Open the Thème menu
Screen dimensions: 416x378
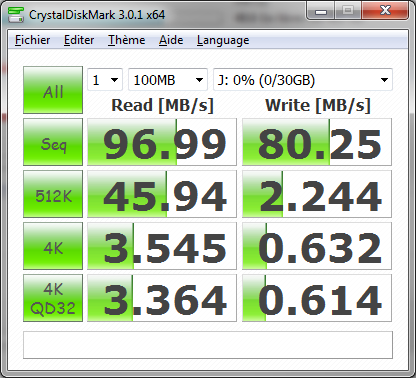coord(126,40)
